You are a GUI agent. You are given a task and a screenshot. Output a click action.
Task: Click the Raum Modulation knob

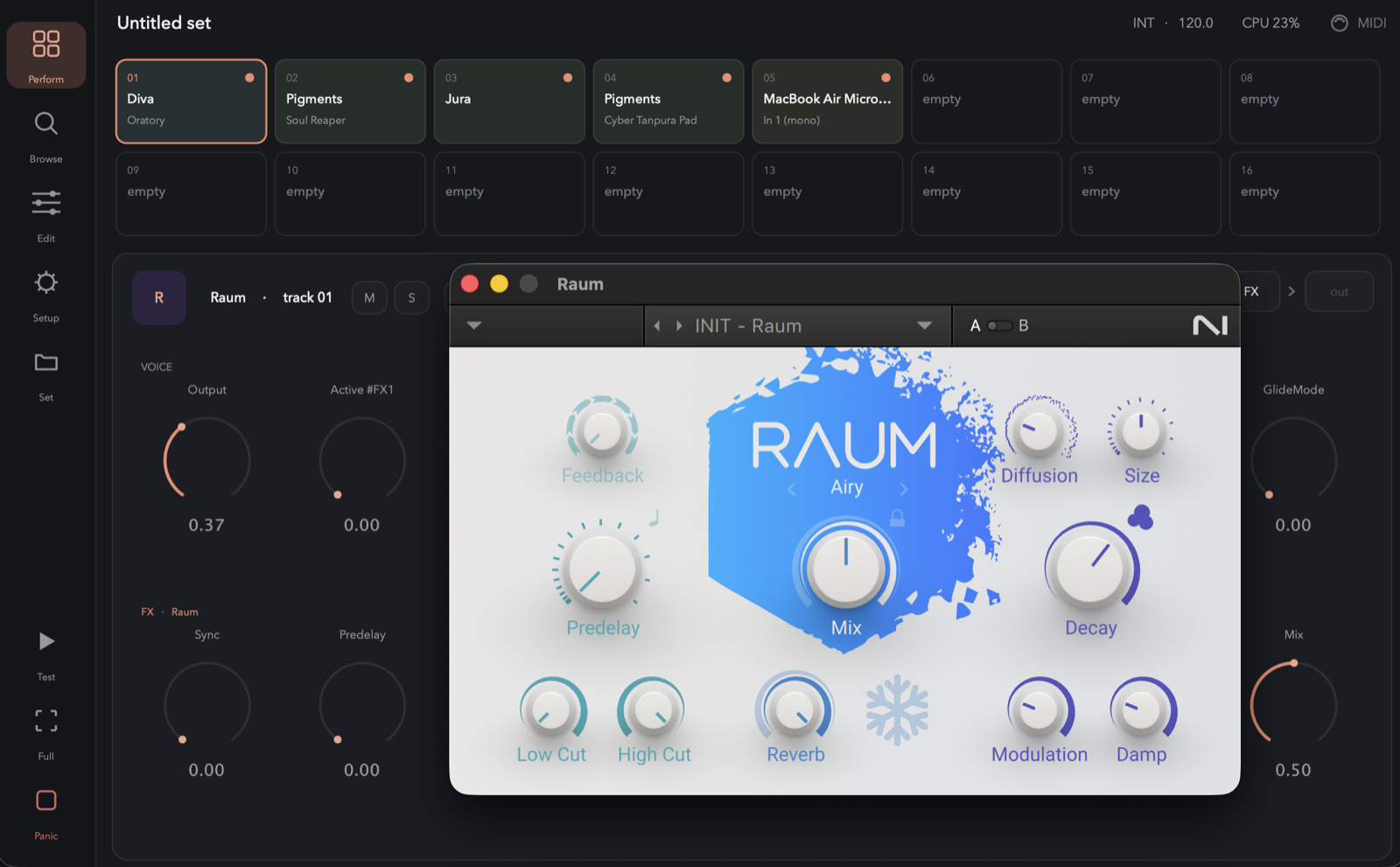point(1039,710)
